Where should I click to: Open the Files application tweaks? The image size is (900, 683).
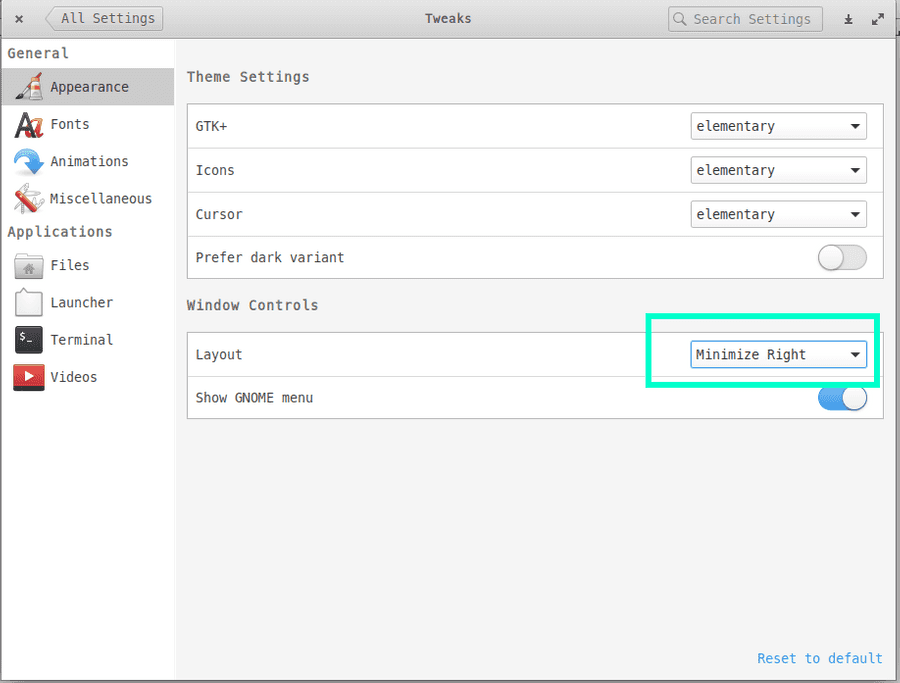tap(88, 266)
